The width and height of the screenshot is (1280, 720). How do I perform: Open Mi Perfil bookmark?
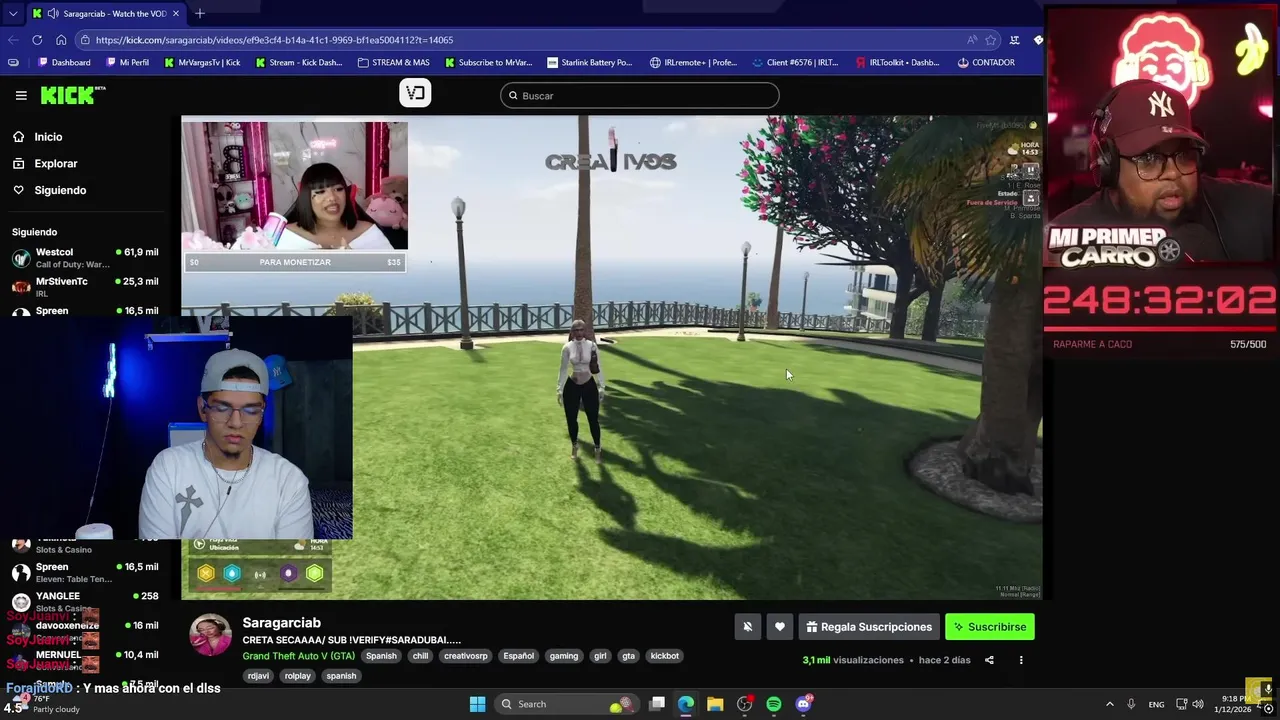(126, 62)
